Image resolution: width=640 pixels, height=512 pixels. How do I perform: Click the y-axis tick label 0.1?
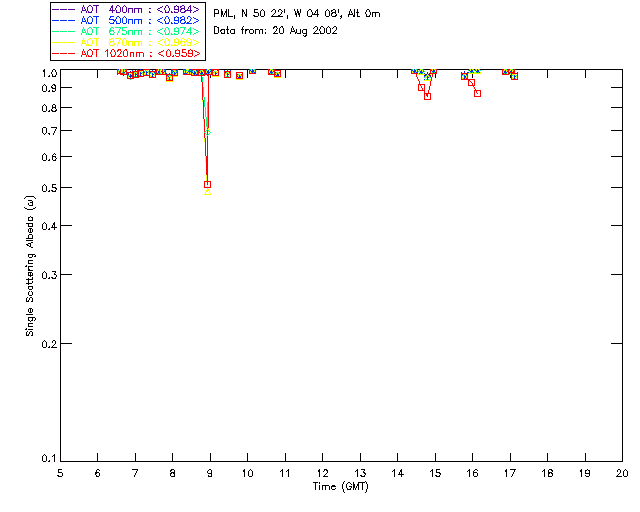click(49, 459)
